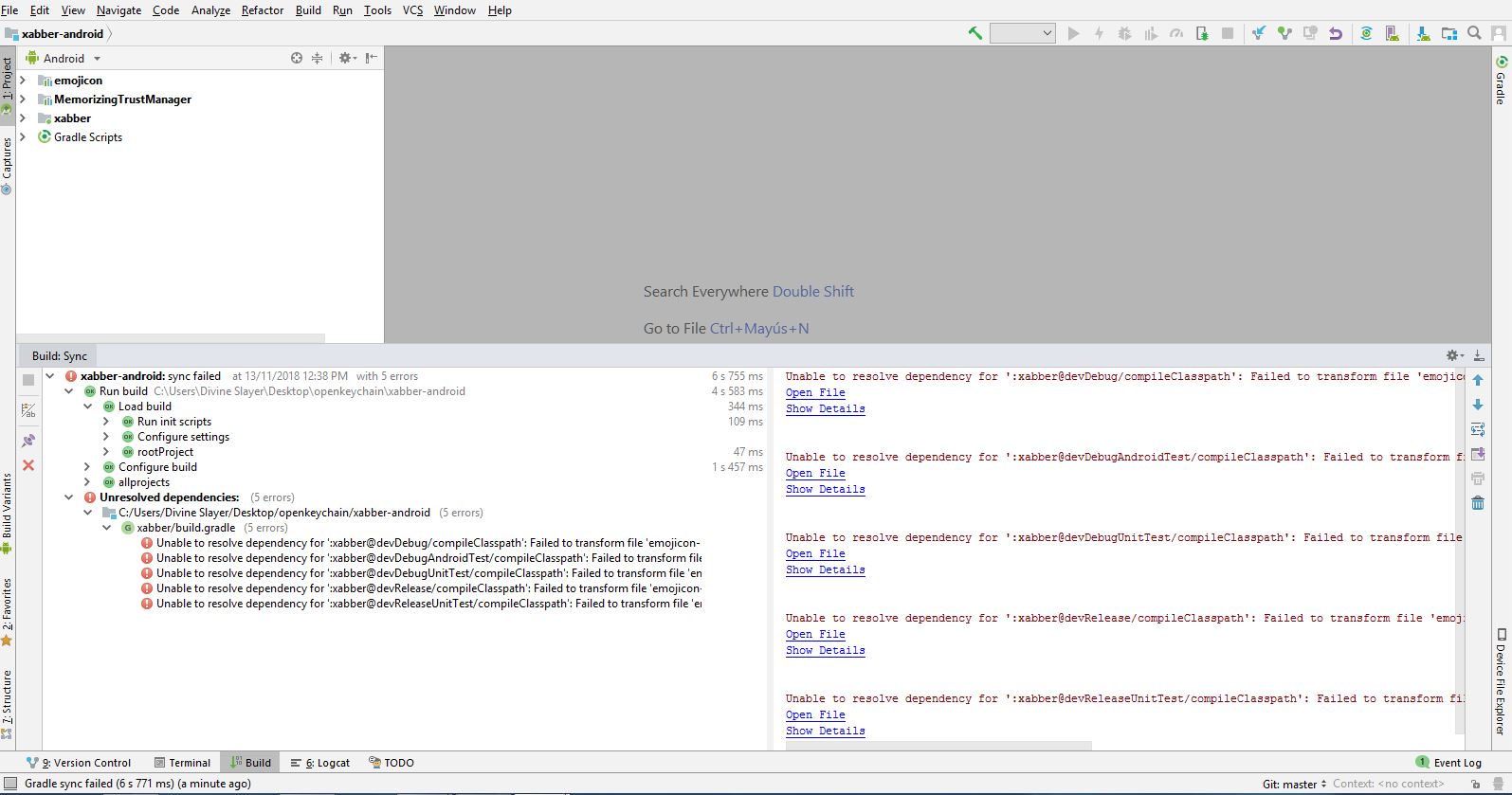Image resolution: width=1512 pixels, height=795 pixels.
Task: Select the devDebugAndroidTest dependency error row
Action: click(x=422, y=558)
